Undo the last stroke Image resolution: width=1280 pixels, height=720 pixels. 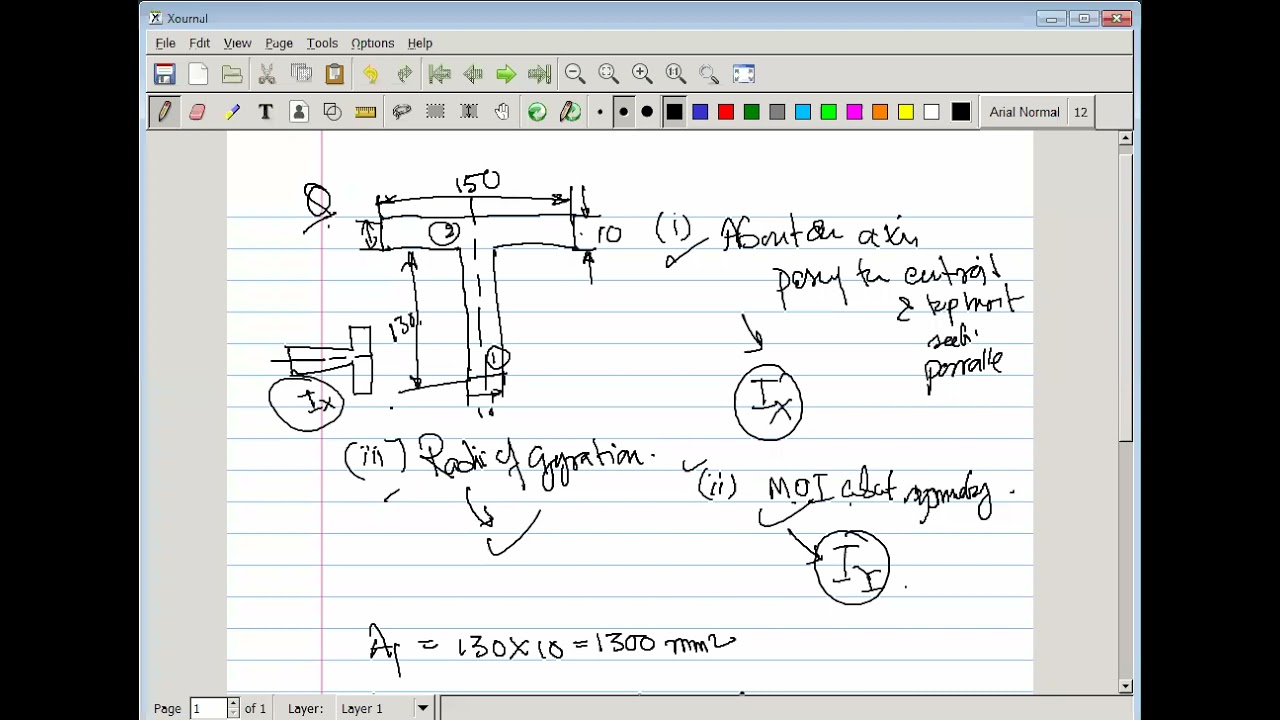point(370,73)
